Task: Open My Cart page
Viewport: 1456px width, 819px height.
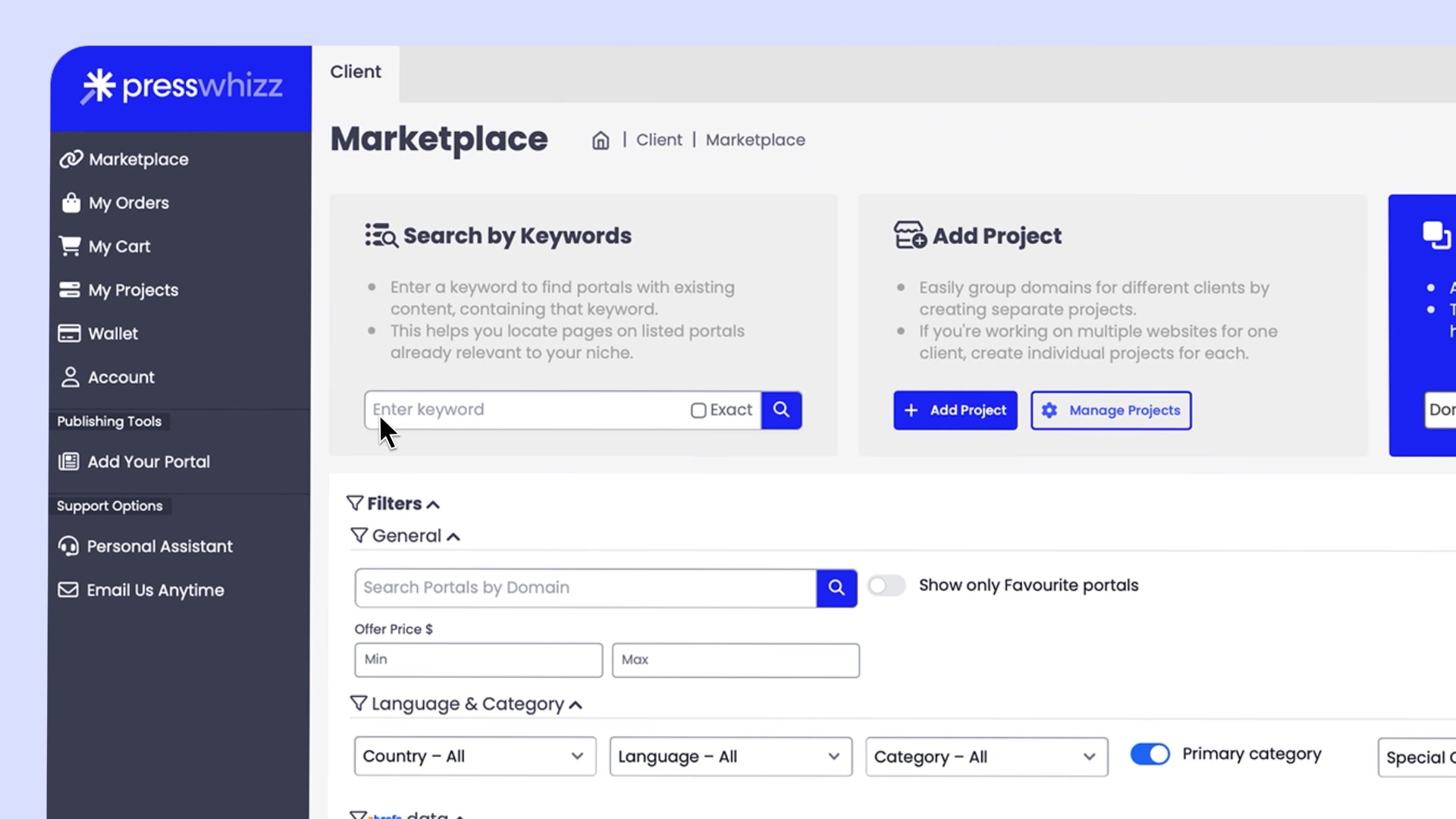Action: click(x=105, y=246)
